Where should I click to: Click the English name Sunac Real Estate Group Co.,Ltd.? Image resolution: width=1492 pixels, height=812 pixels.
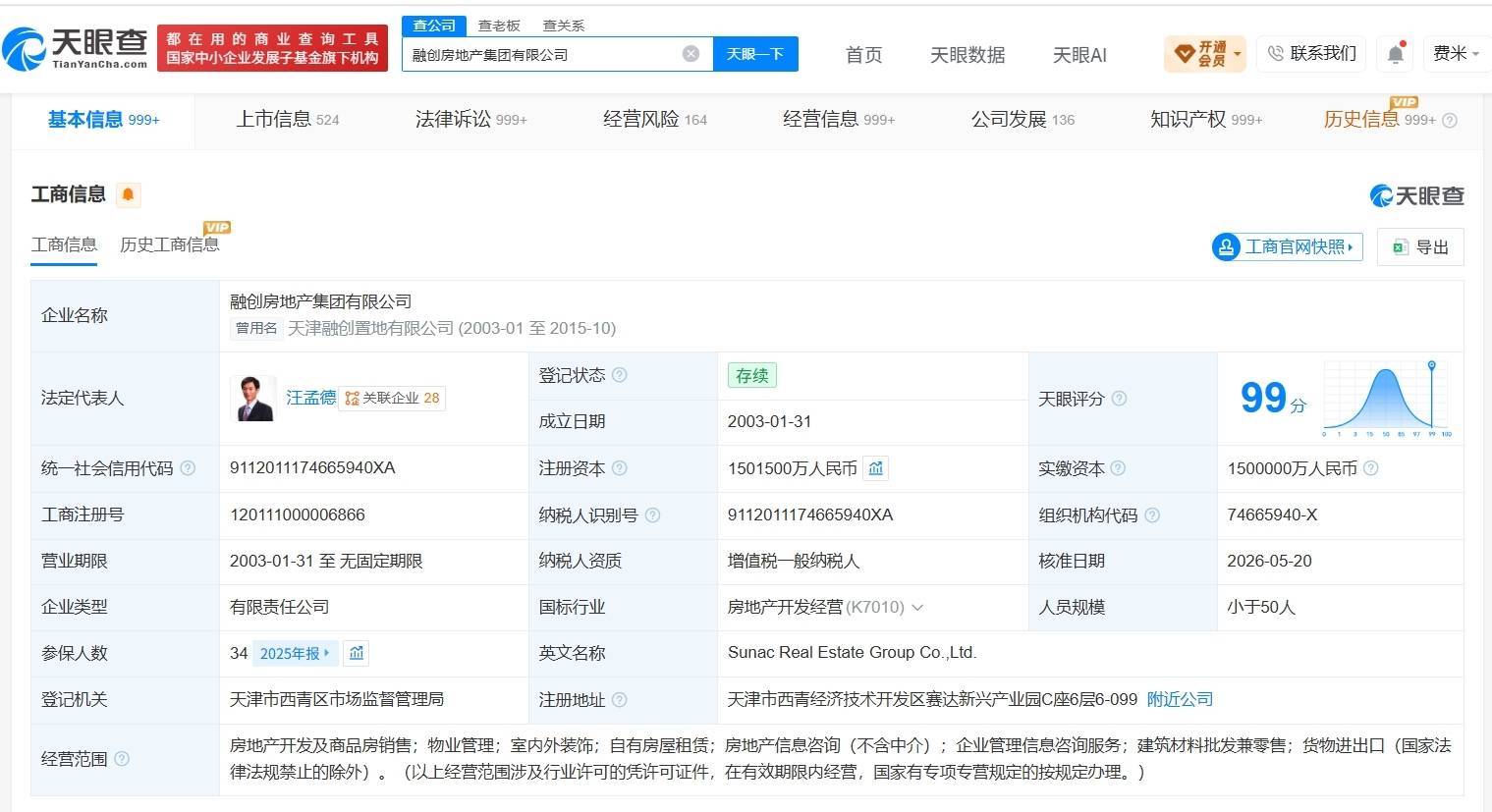coord(852,653)
